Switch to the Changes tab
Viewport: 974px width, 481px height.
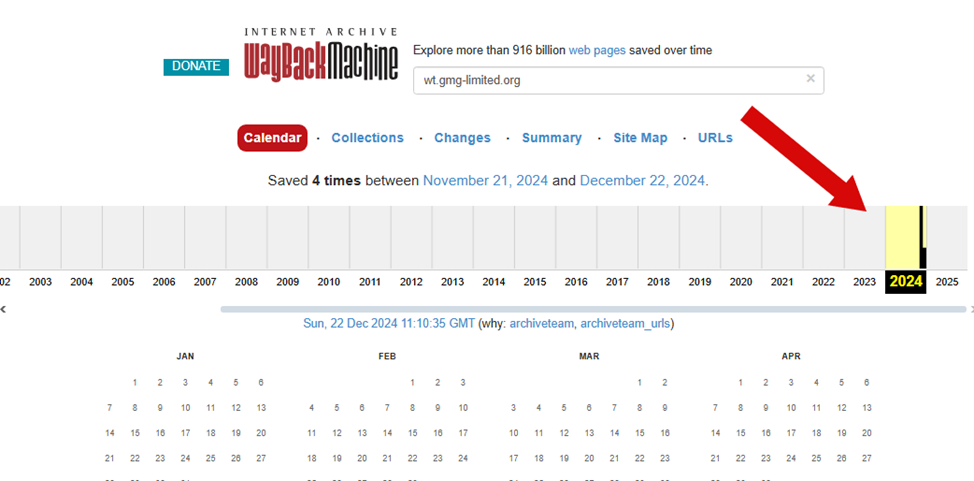tap(462, 138)
